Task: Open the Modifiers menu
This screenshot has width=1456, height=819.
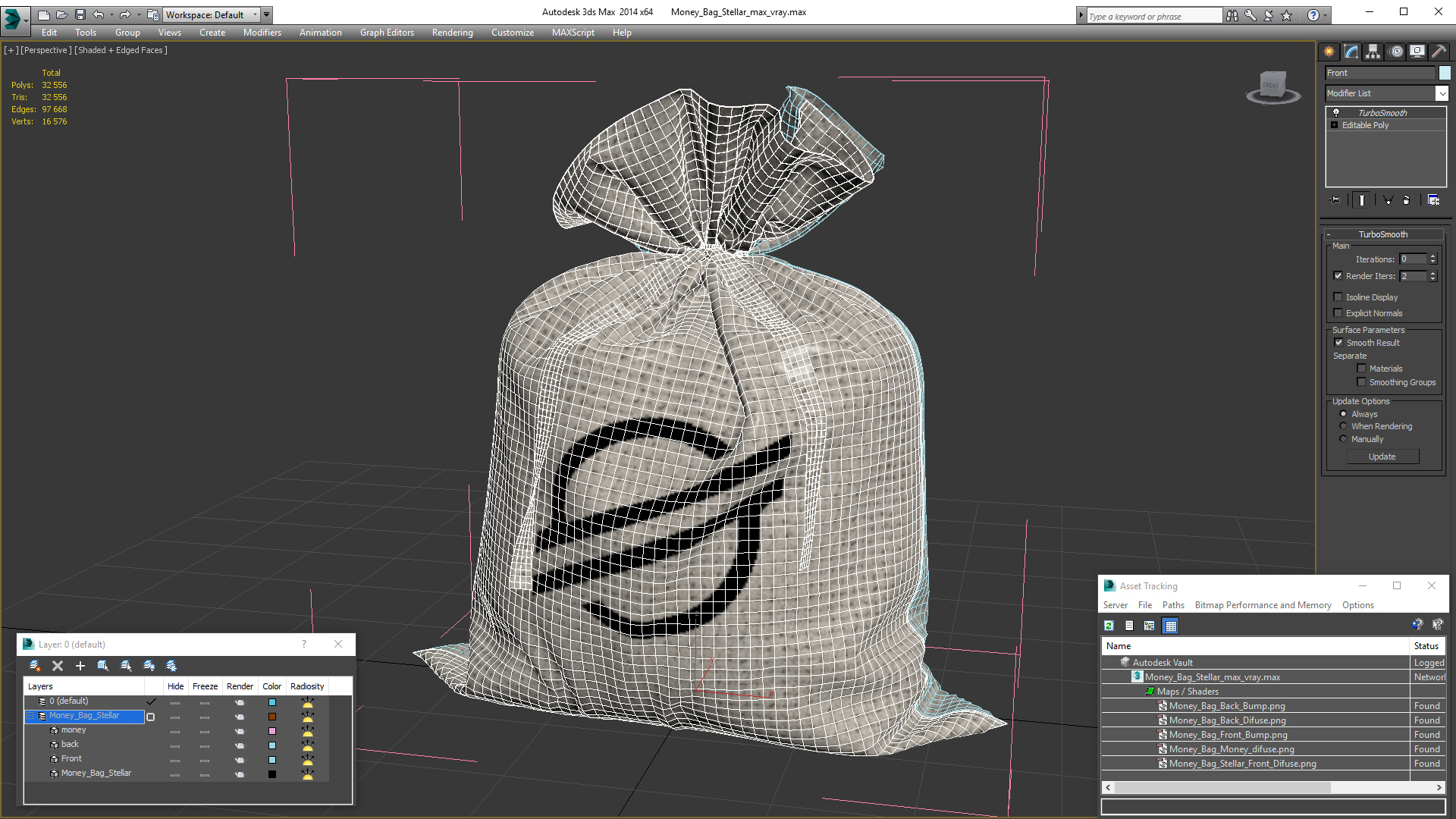Action: click(x=262, y=33)
